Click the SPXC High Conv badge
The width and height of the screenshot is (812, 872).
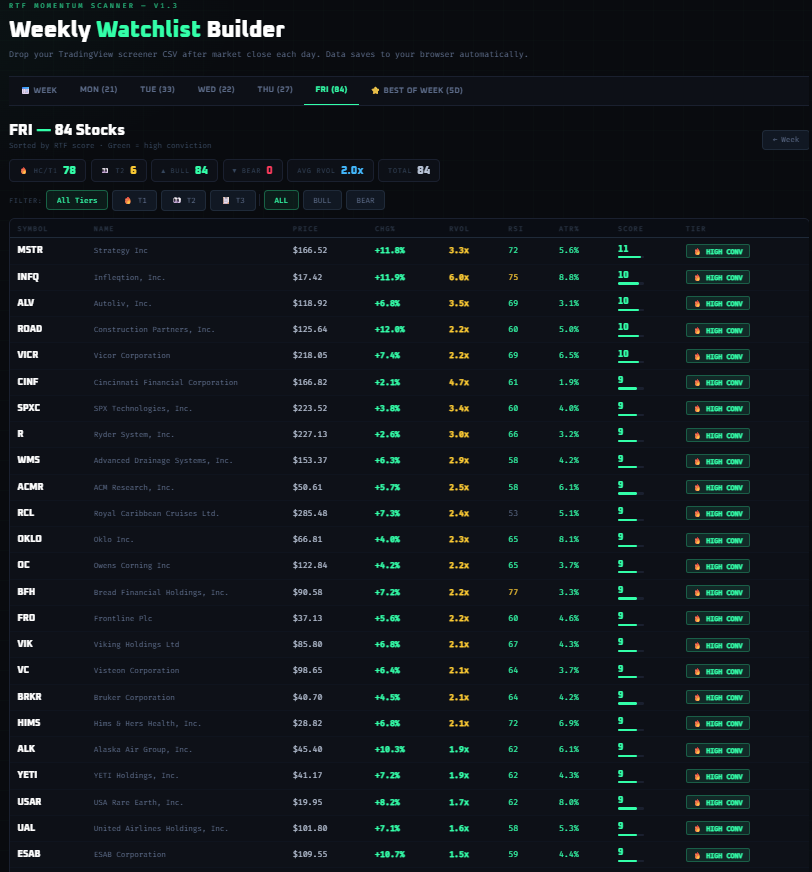tap(717, 409)
